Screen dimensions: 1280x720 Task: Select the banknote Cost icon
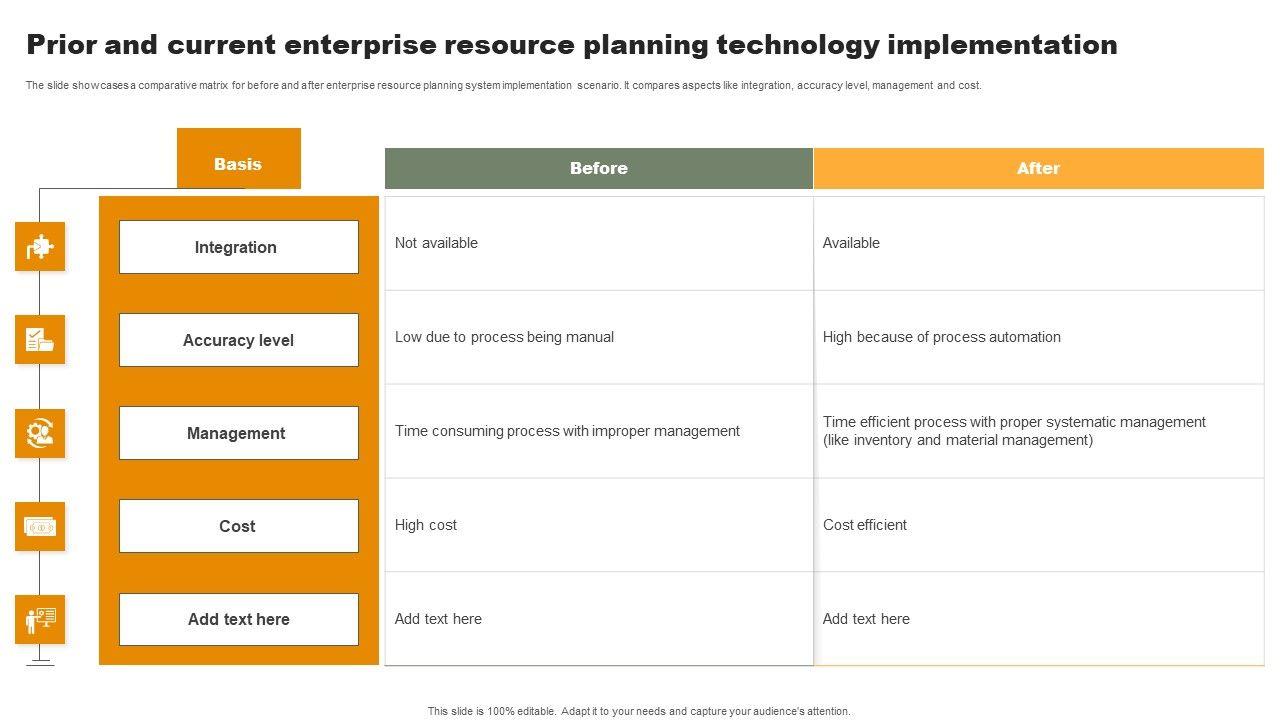click(40, 526)
